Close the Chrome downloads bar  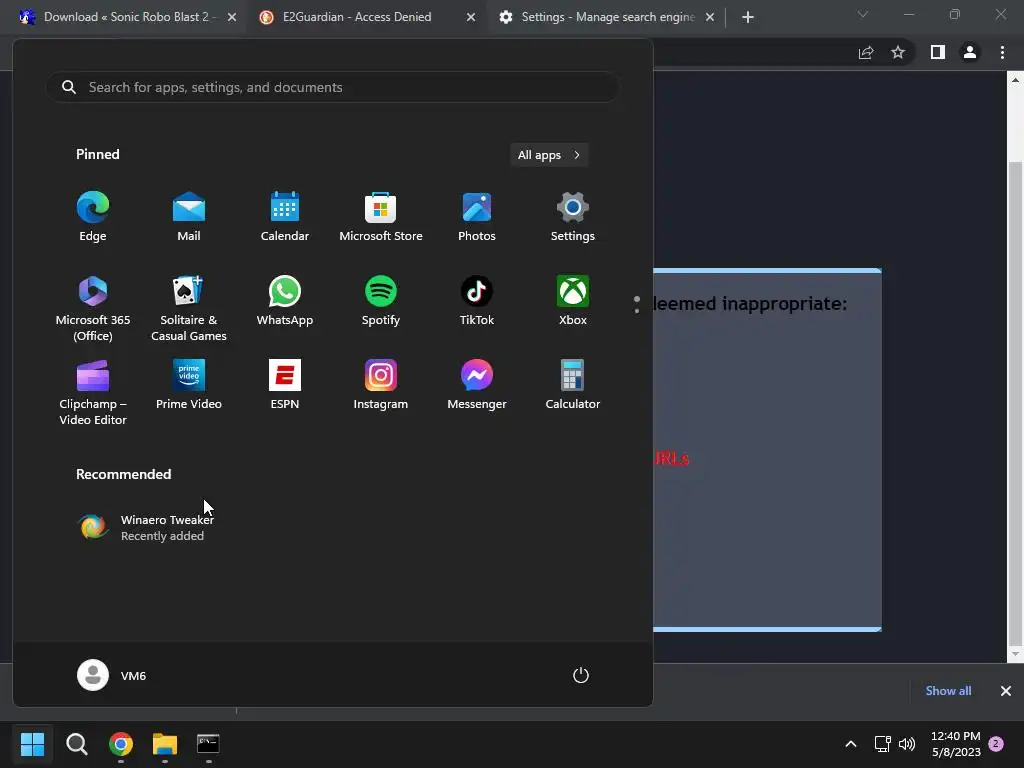coord(1006,691)
